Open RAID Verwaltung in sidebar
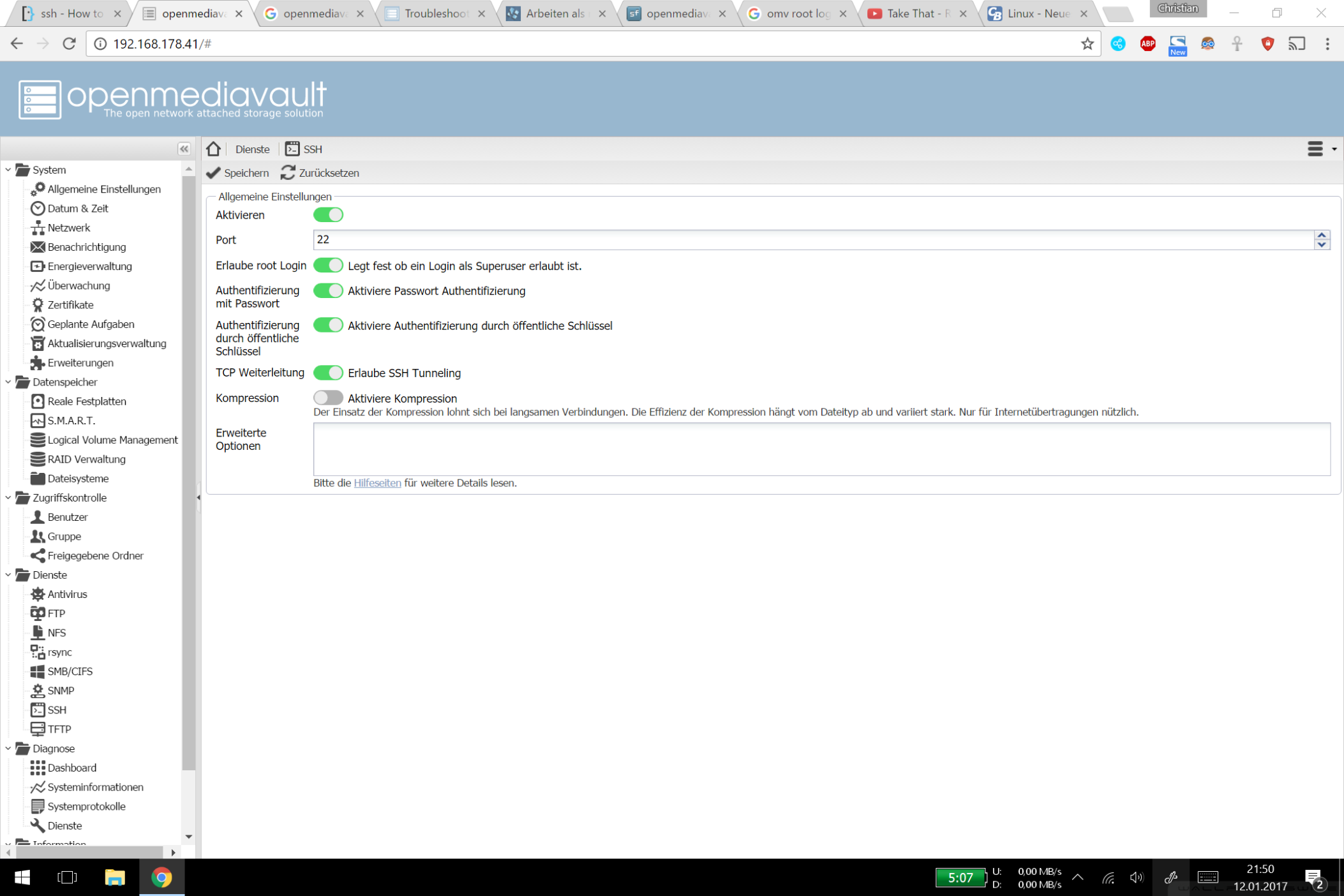The height and width of the screenshot is (896, 1344). coord(86,459)
